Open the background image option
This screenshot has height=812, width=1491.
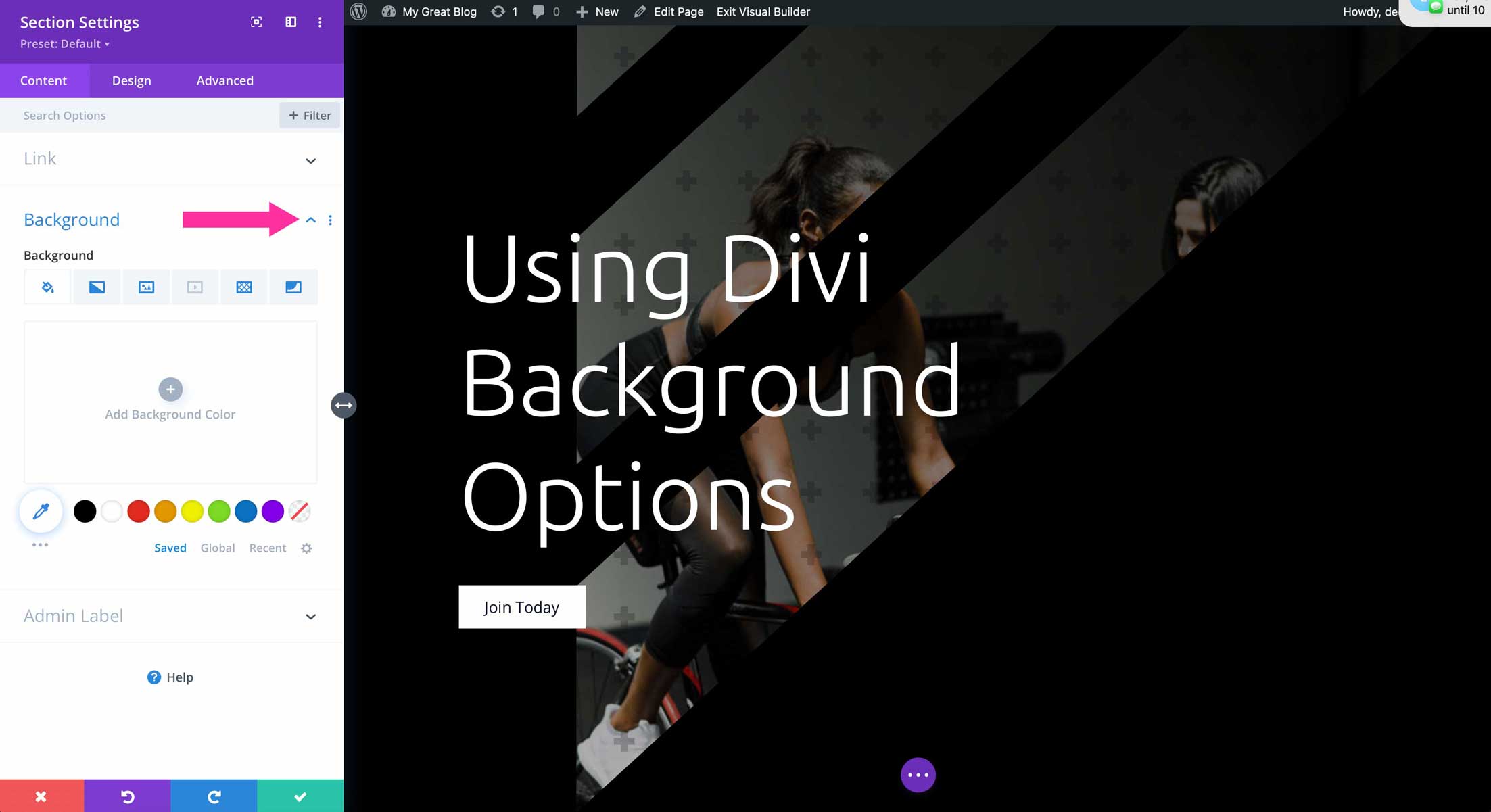(x=145, y=287)
